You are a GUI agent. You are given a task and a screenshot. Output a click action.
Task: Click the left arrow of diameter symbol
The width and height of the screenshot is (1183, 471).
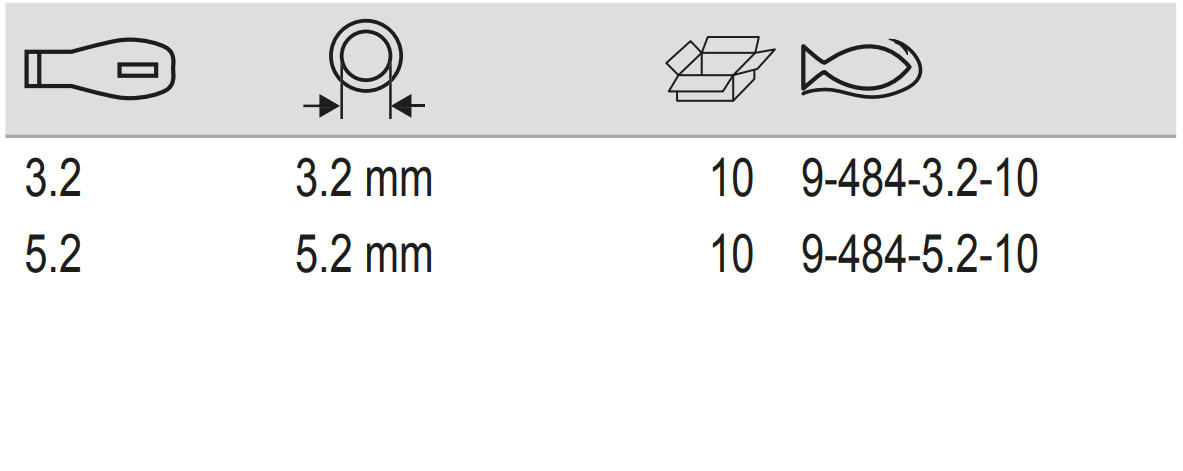pos(322,104)
